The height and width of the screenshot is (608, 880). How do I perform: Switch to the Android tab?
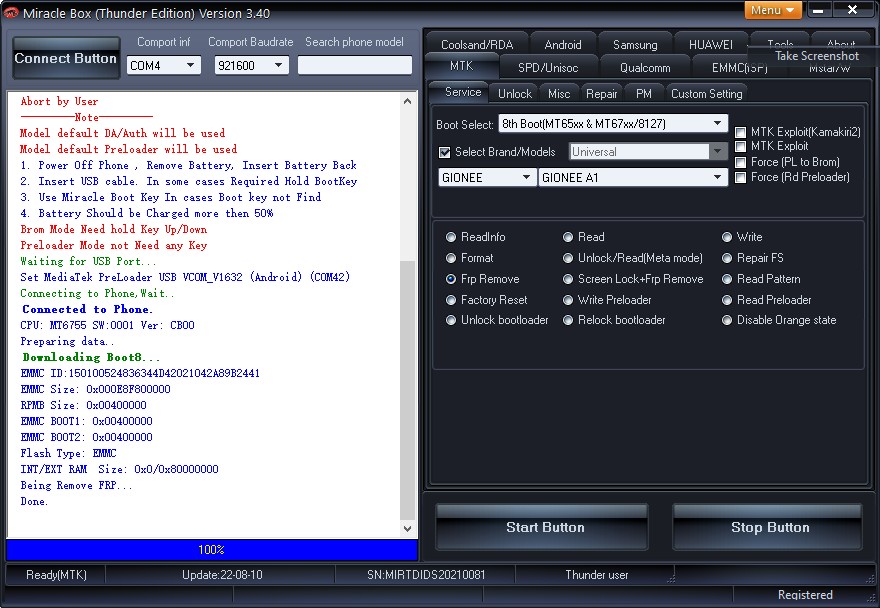[563, 44]
